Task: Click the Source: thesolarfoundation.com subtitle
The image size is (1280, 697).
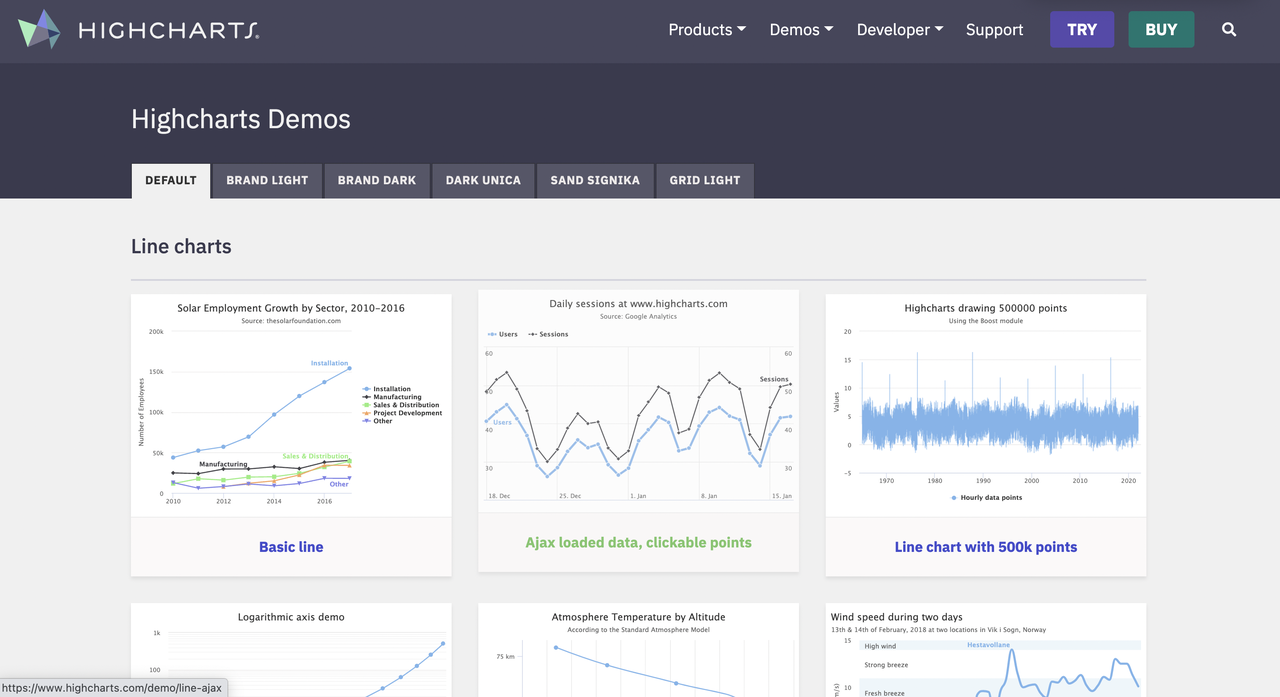Action: [291, 321]
